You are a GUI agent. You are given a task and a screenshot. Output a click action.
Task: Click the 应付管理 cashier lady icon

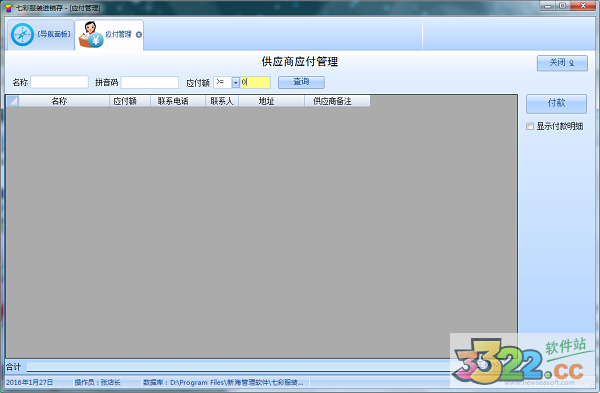coord(91,35)
